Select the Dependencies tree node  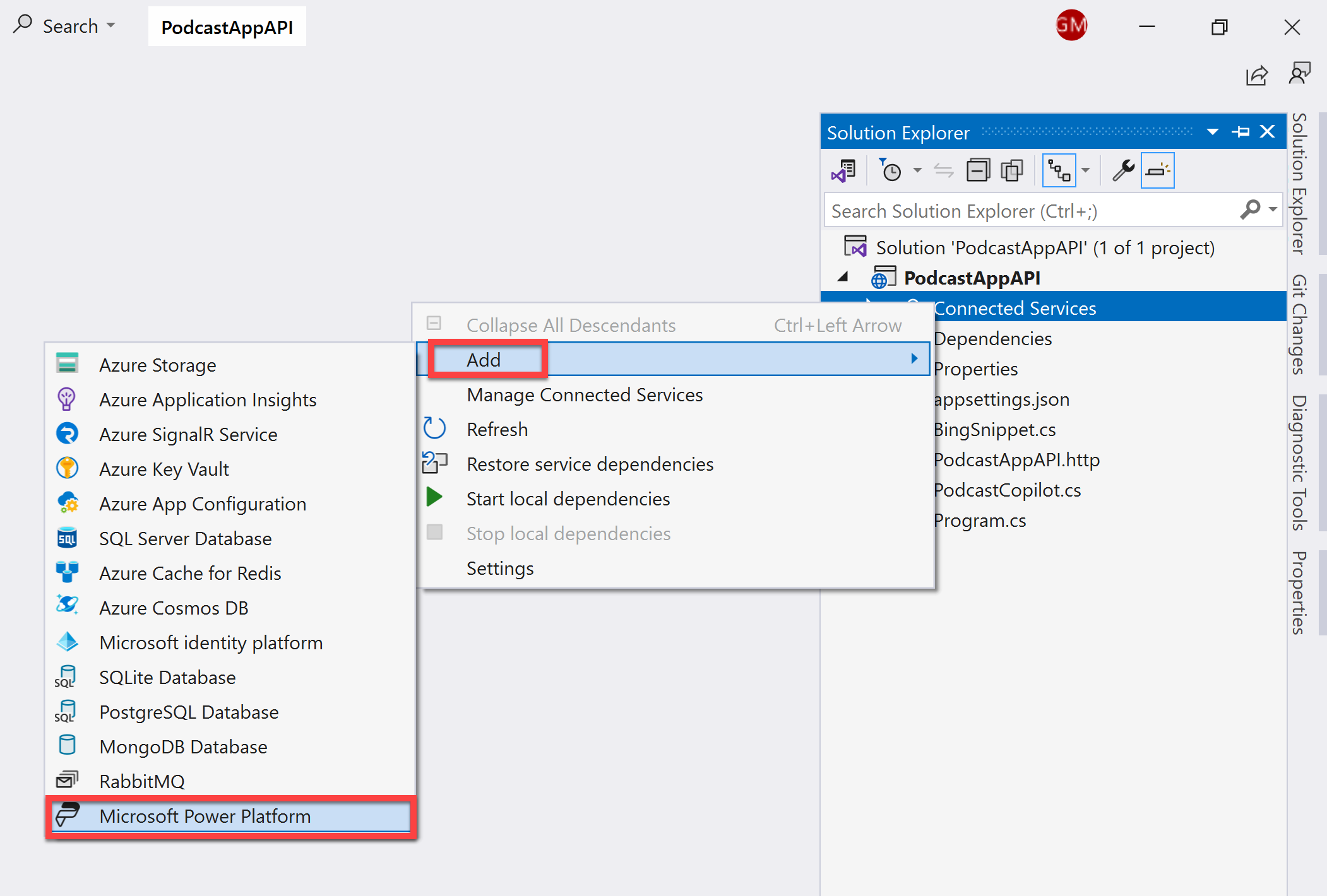pyautogui.click(x=992, y=338)
